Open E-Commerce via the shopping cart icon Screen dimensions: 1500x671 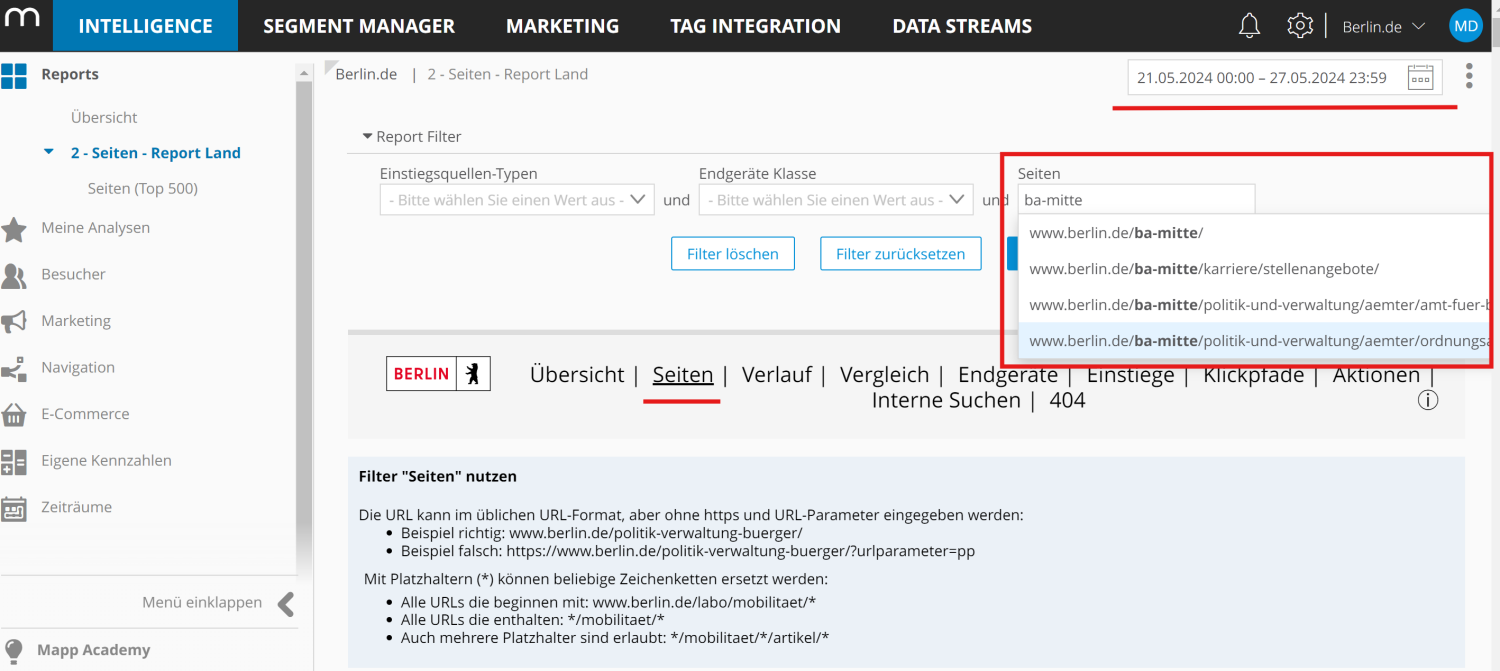click(x=14, y=413)
